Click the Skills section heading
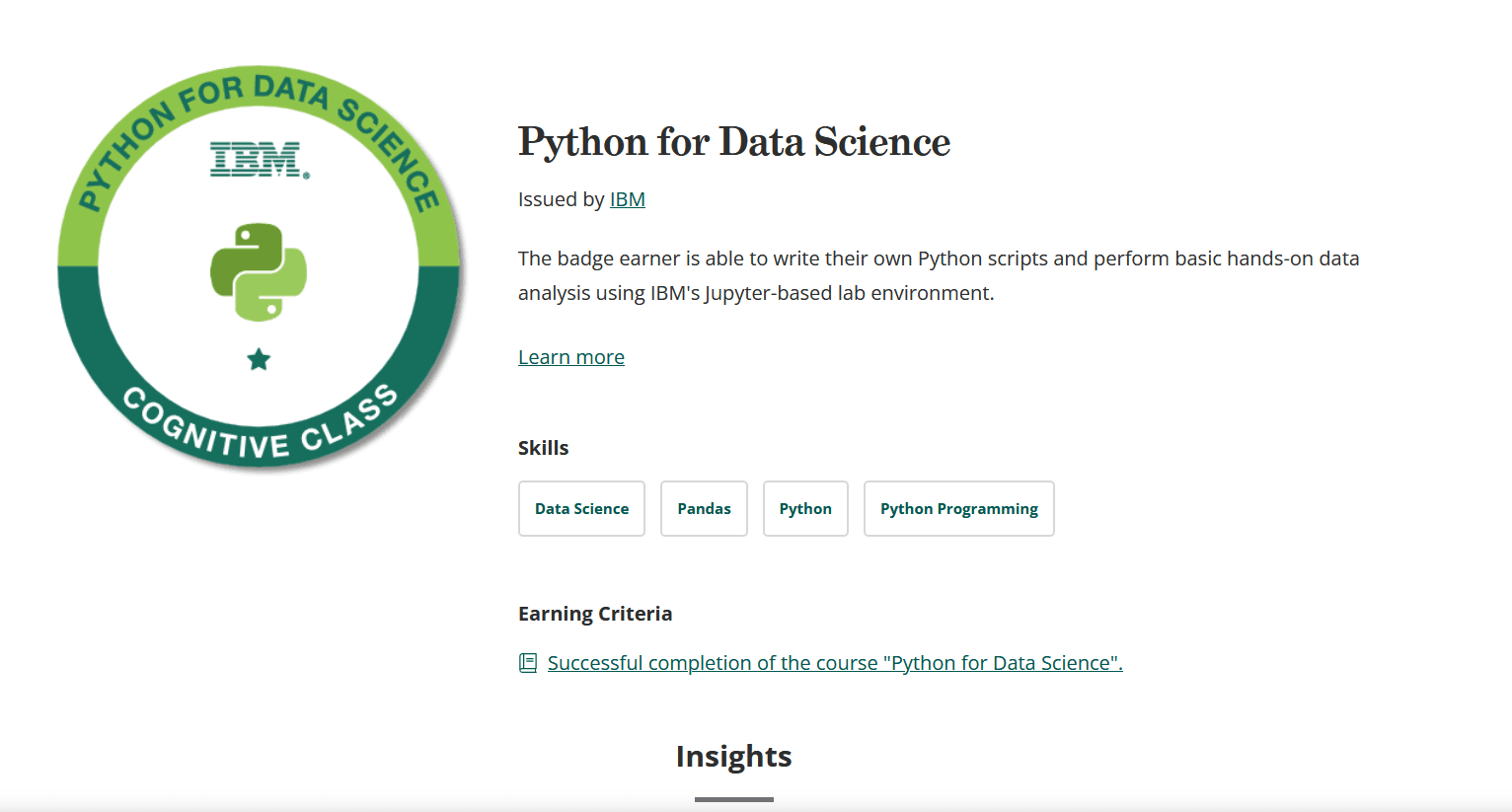The image size is (1512, 812). coord(543,447)
